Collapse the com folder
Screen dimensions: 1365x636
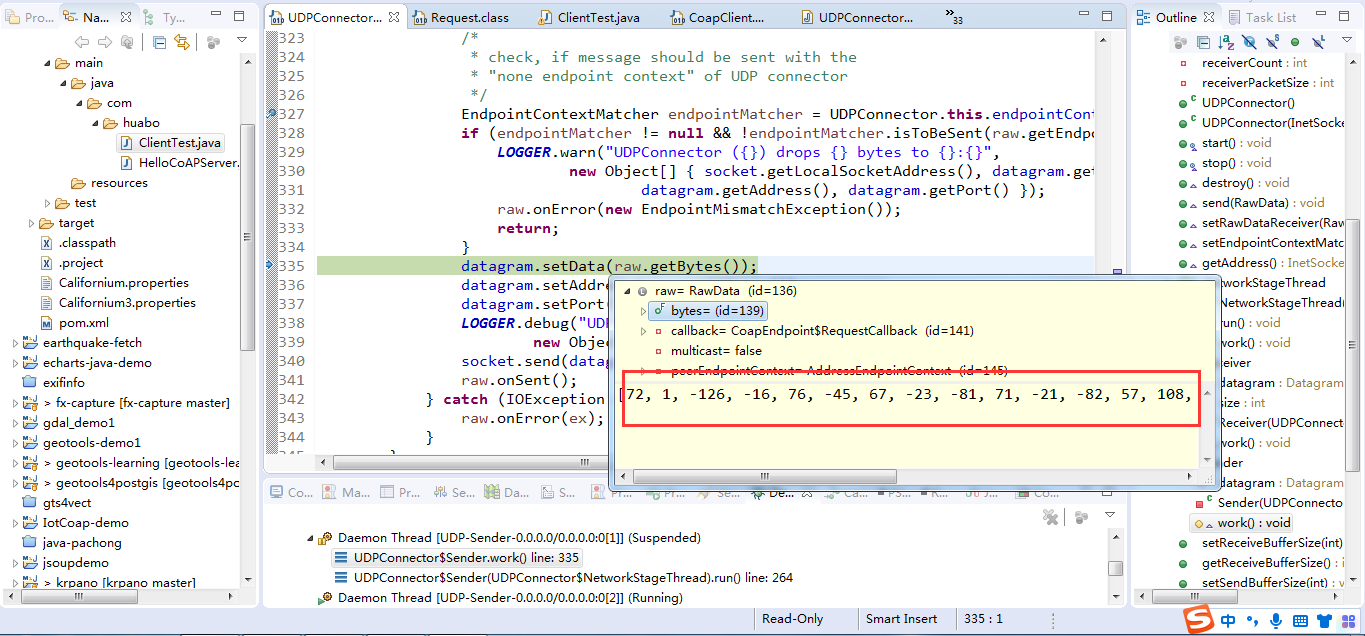click(x=79, y=103)
